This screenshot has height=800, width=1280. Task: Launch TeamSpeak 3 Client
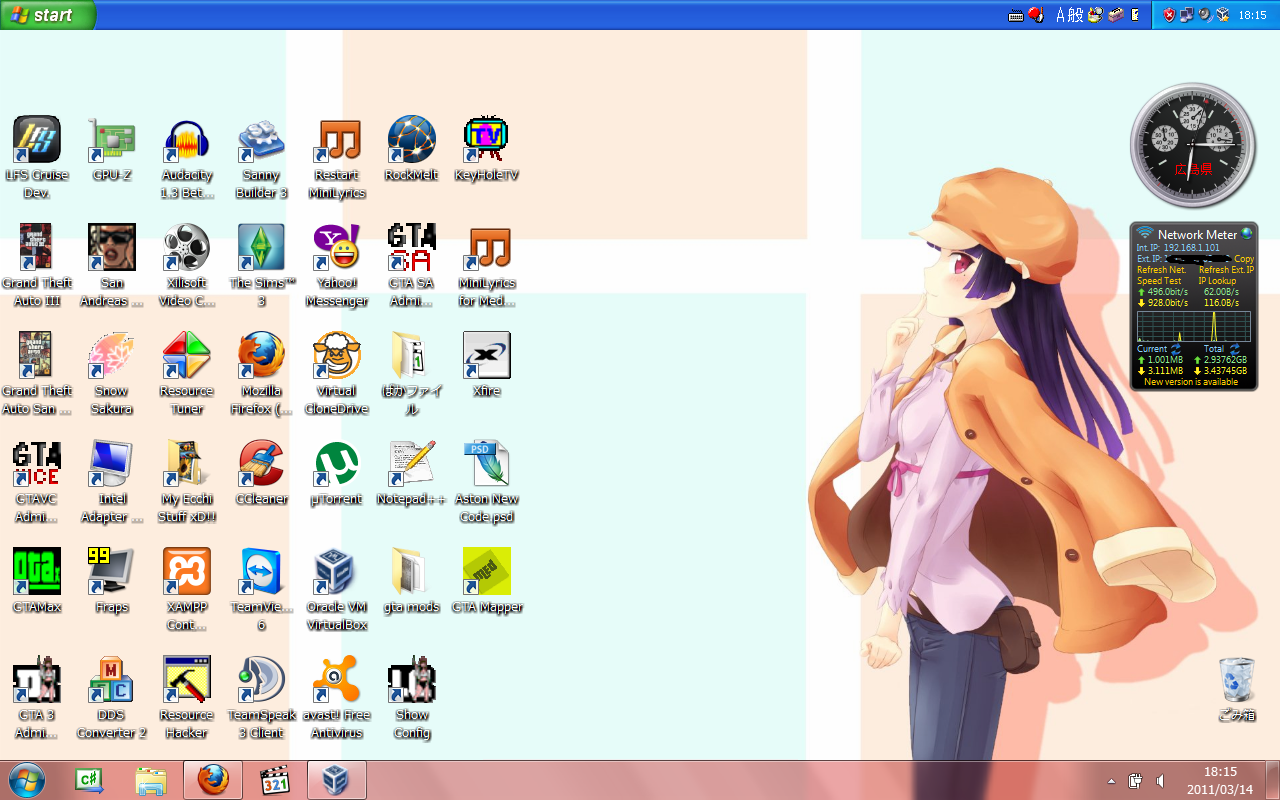[262, 697]
